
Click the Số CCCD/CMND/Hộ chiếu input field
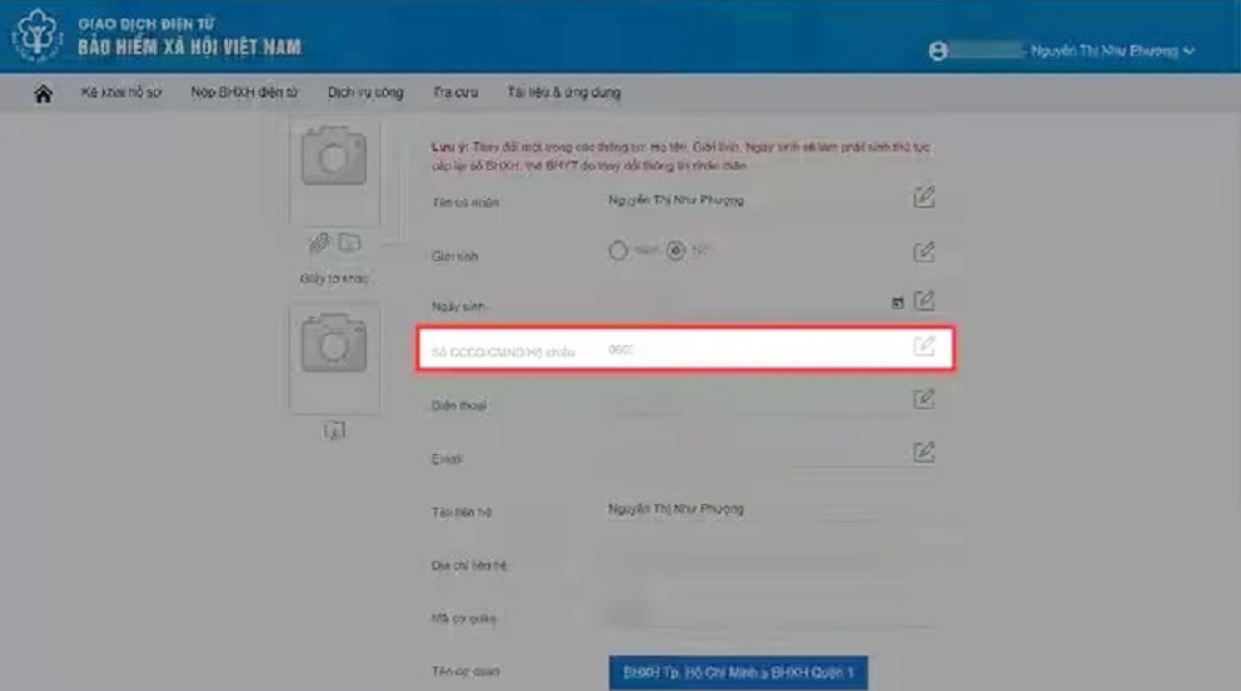pos(750,350)
